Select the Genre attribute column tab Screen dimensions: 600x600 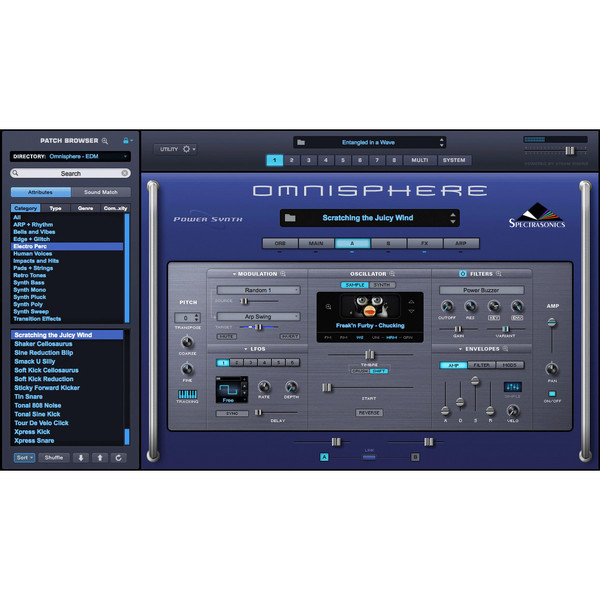[85, 208]
